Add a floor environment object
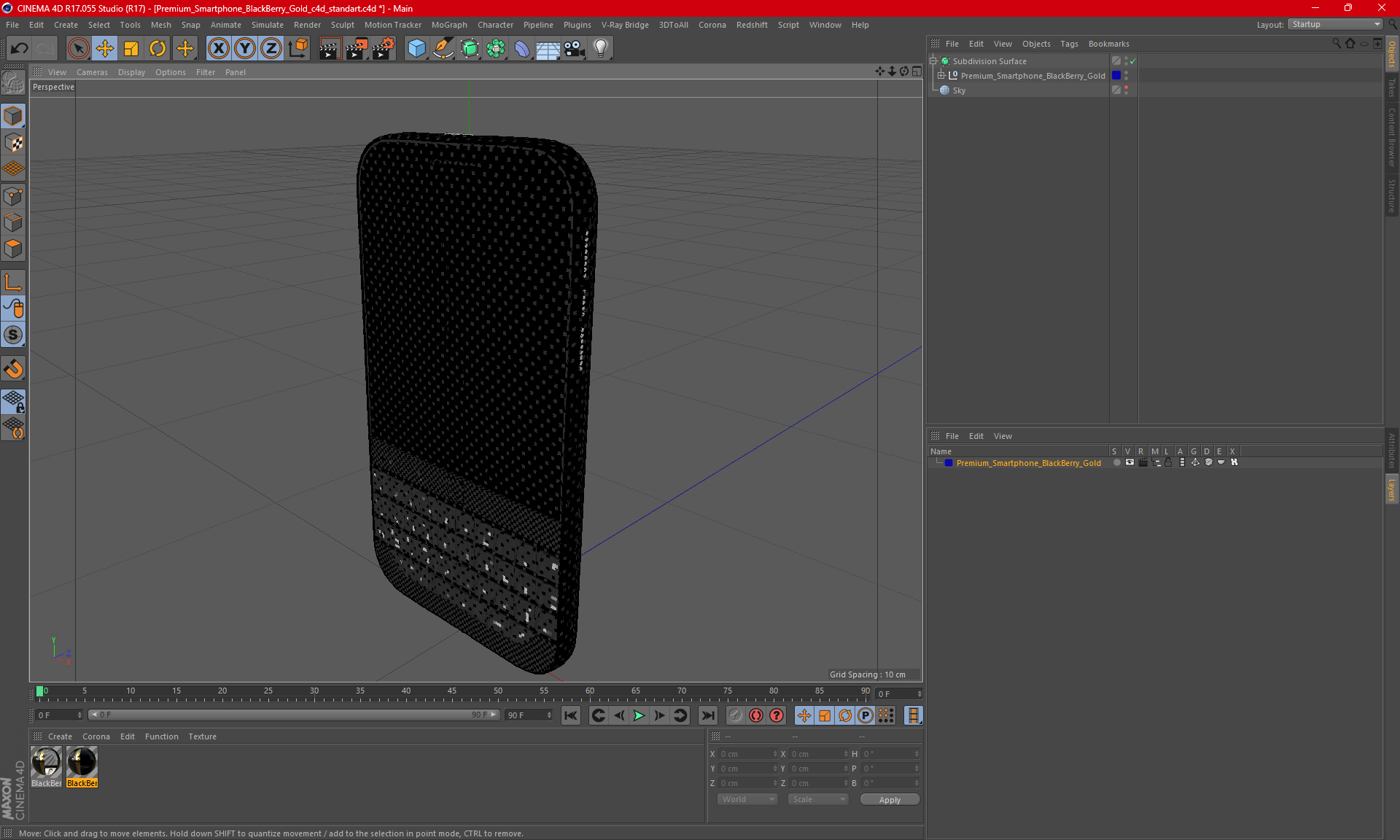The width and height of the screenshot is (1400, 840). tap(548, 49)
